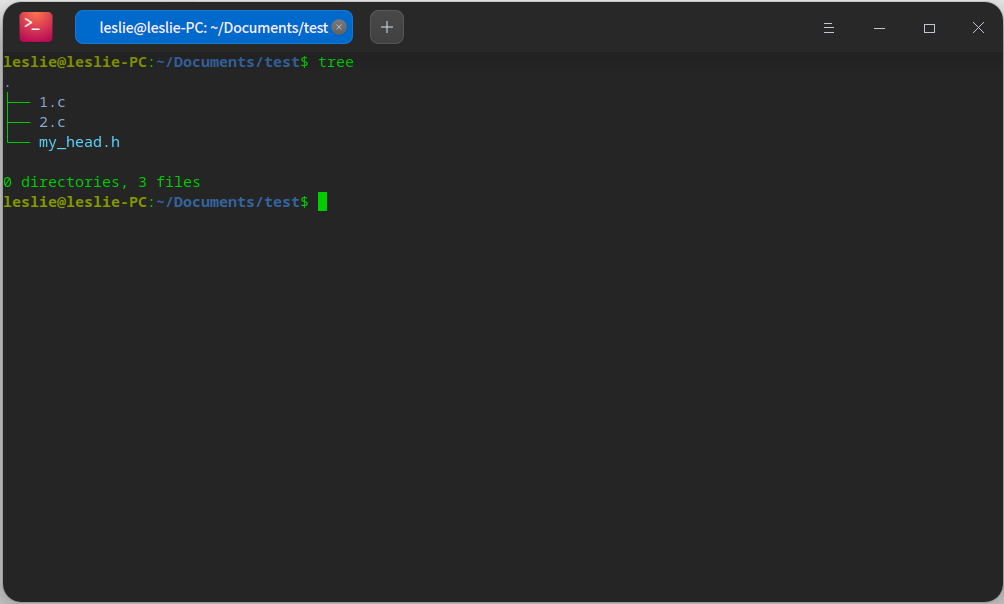Click the "0 directories, 3 files" summary line

(101, 182)
